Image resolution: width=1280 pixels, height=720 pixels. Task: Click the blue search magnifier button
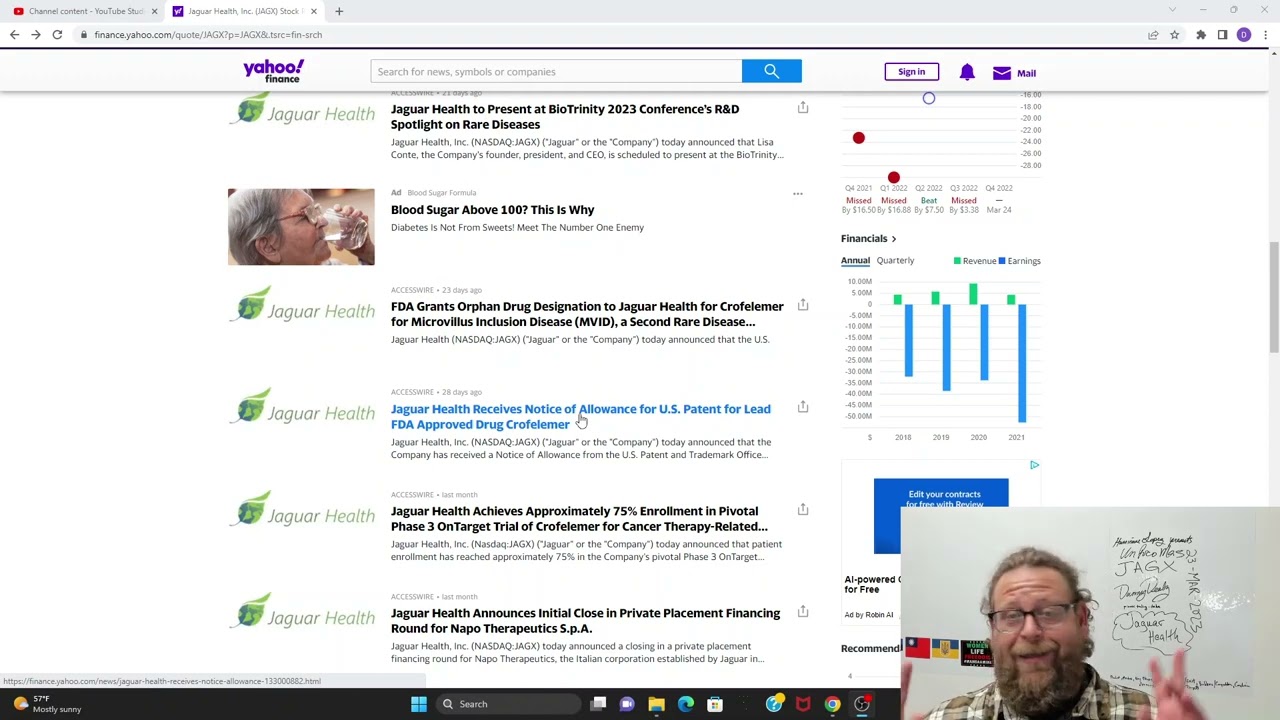(x=771, y=71)
